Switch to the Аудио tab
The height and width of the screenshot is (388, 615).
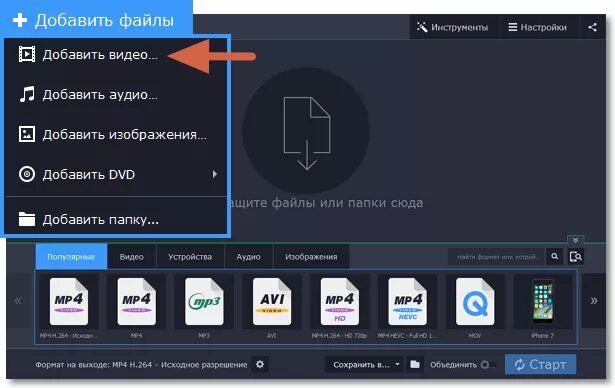click(248, 257)
